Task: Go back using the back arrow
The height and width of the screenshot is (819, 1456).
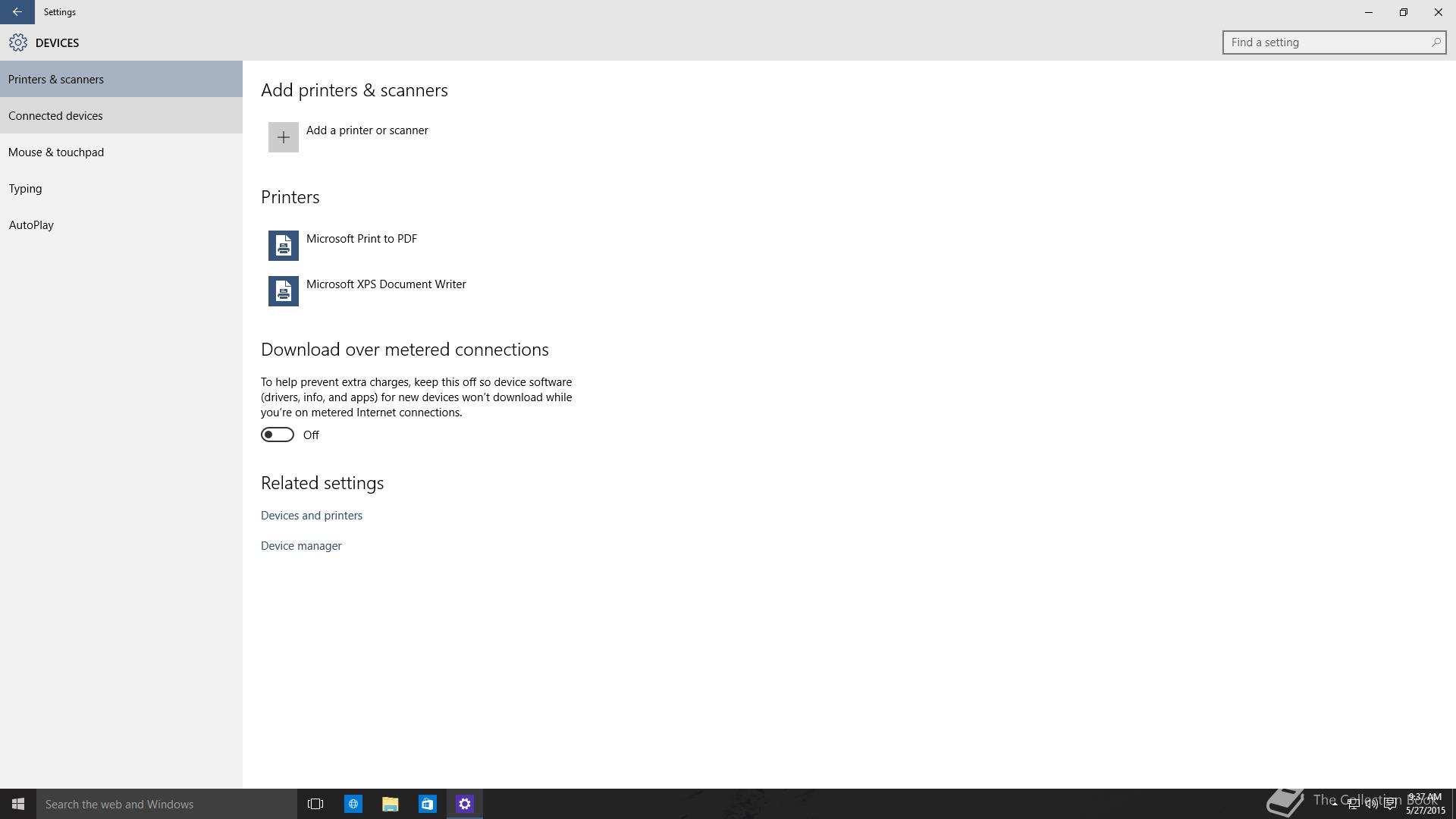Action: coord(17,12)
